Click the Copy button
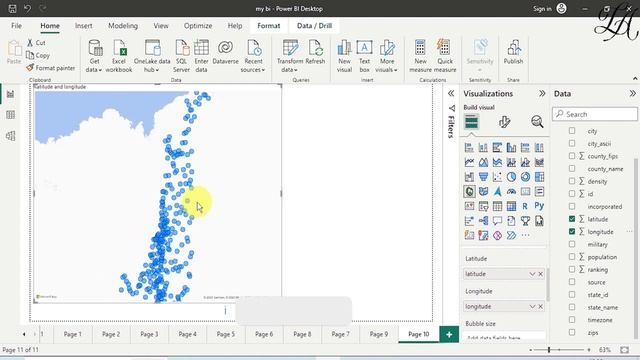This screenshot has height=360, width=640. click(38, 55)
